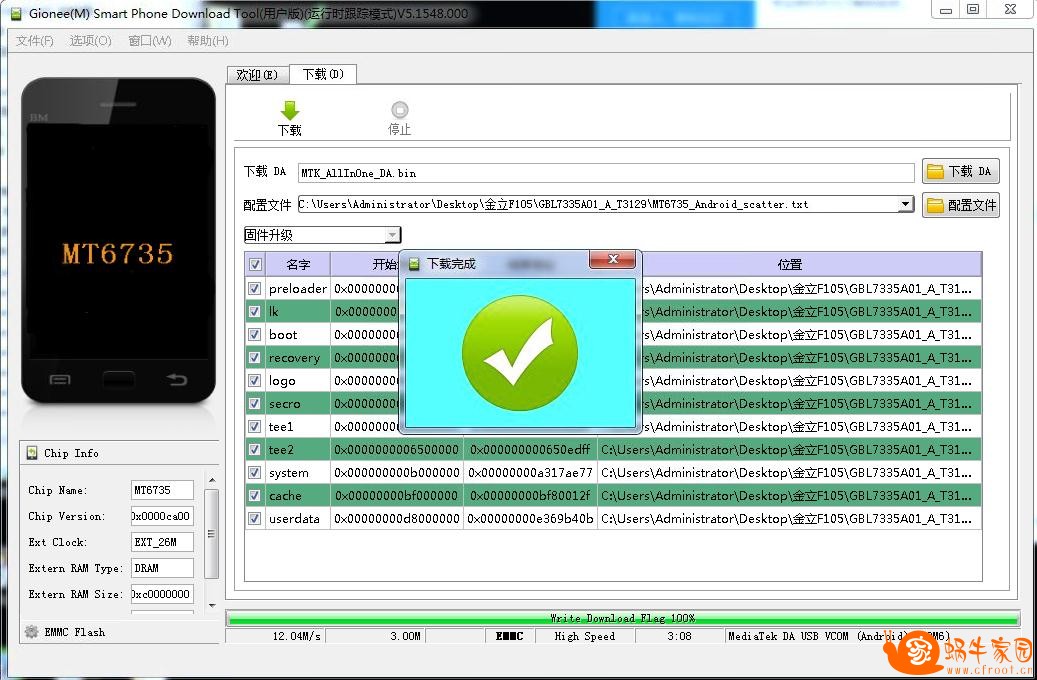The image size is (1037, 680).
Task: Click the phone's menu key icon
Action: (x=60, y=380)
